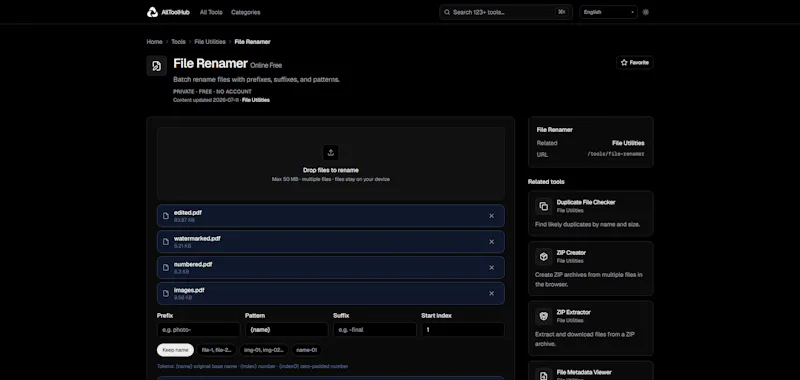This screenshot has height=380, width=800.
Task: Click the Favorite button
Action: click(x=635, y=63)
